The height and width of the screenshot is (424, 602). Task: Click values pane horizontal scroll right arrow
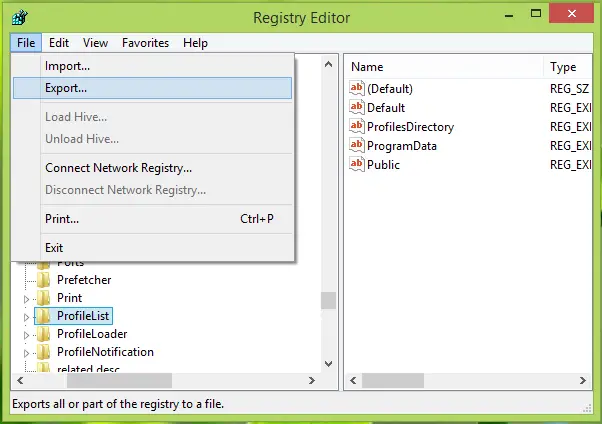click(582, 380)
